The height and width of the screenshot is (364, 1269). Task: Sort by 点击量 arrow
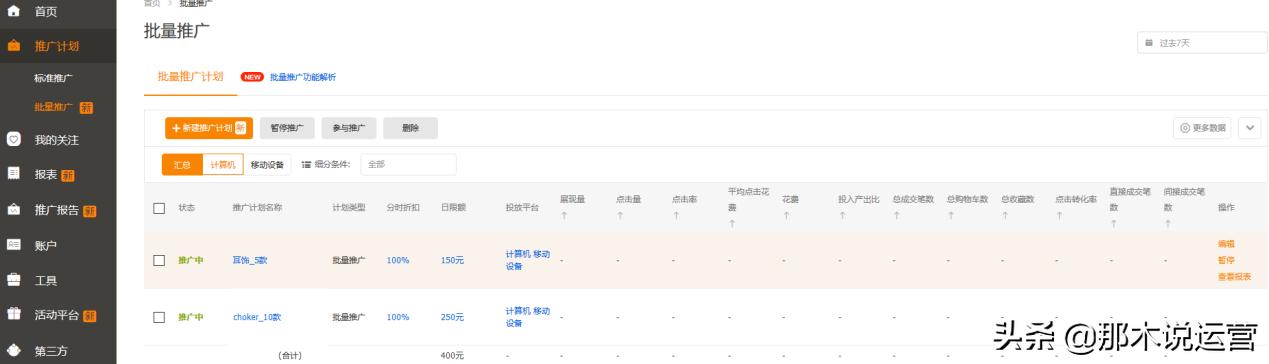coord(620,215)
